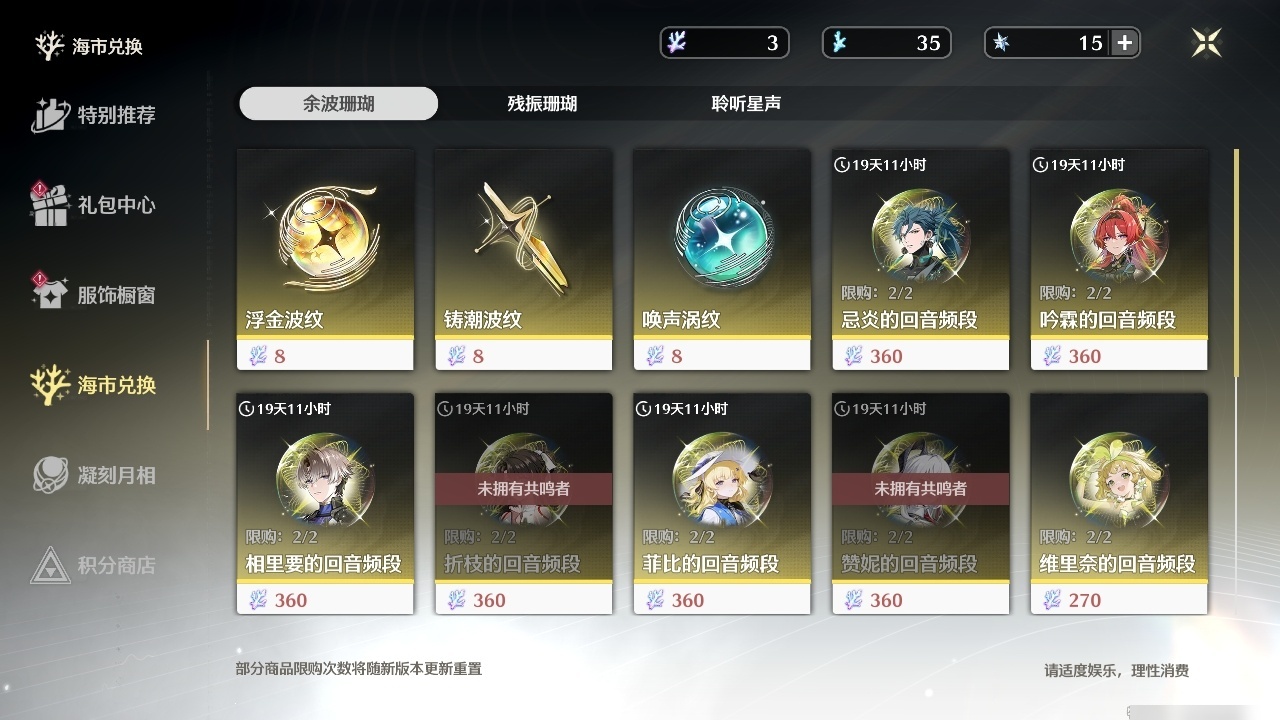The height and width of the screenshot is (720, 1280).
Task: Open 海市兑换 in the sidebar
Action: pos(93,385)
